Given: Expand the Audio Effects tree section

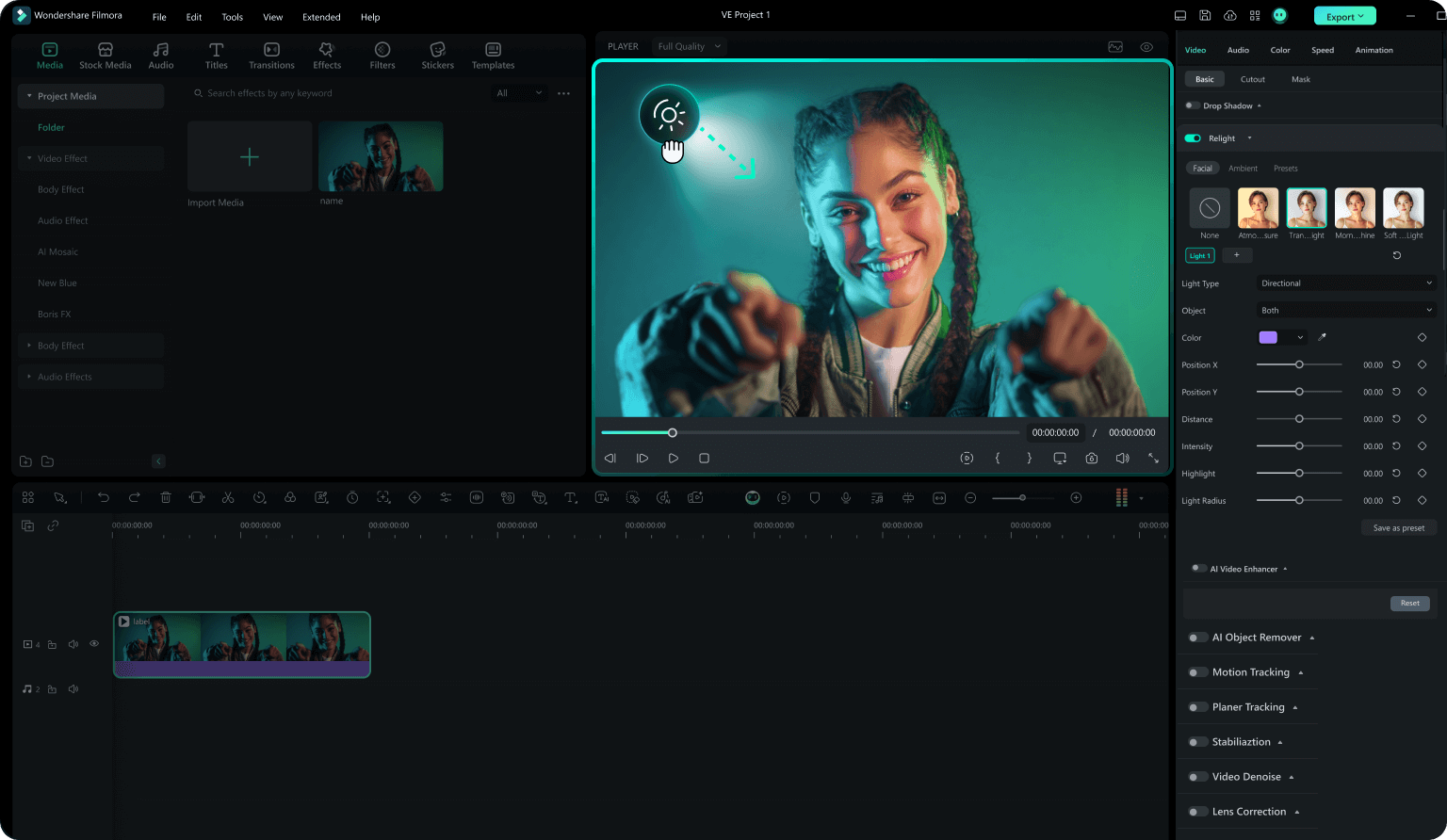Looking at the screenshot, I should pyautogui.click(x=29, y=377).
